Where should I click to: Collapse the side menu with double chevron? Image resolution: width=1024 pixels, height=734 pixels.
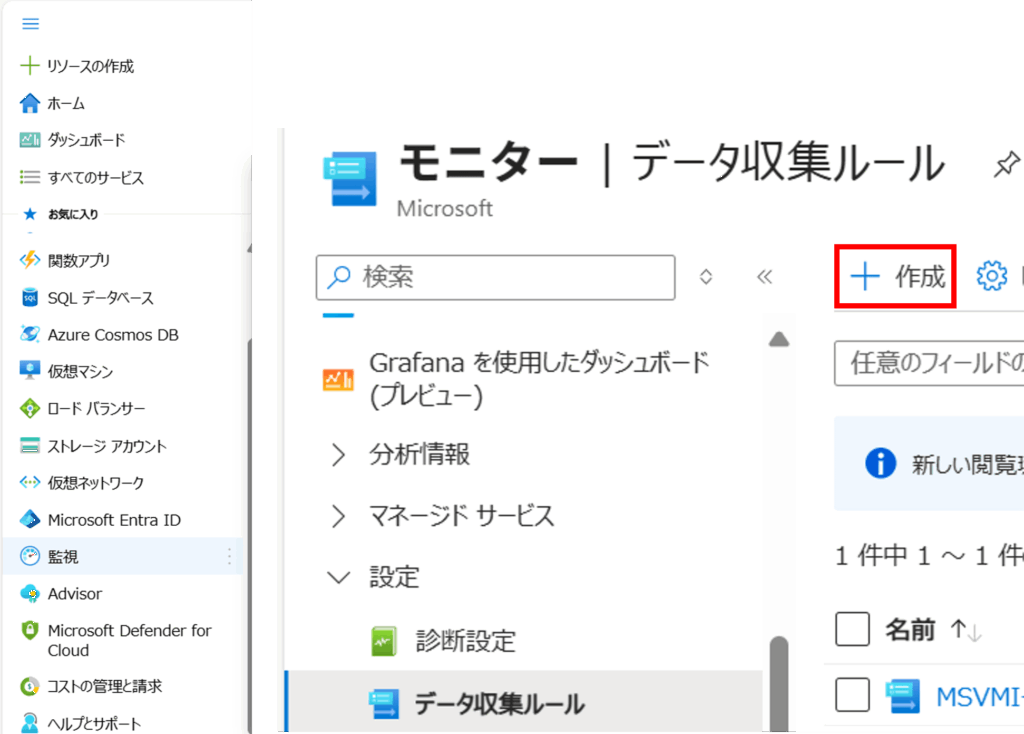(x=765, y=277)
